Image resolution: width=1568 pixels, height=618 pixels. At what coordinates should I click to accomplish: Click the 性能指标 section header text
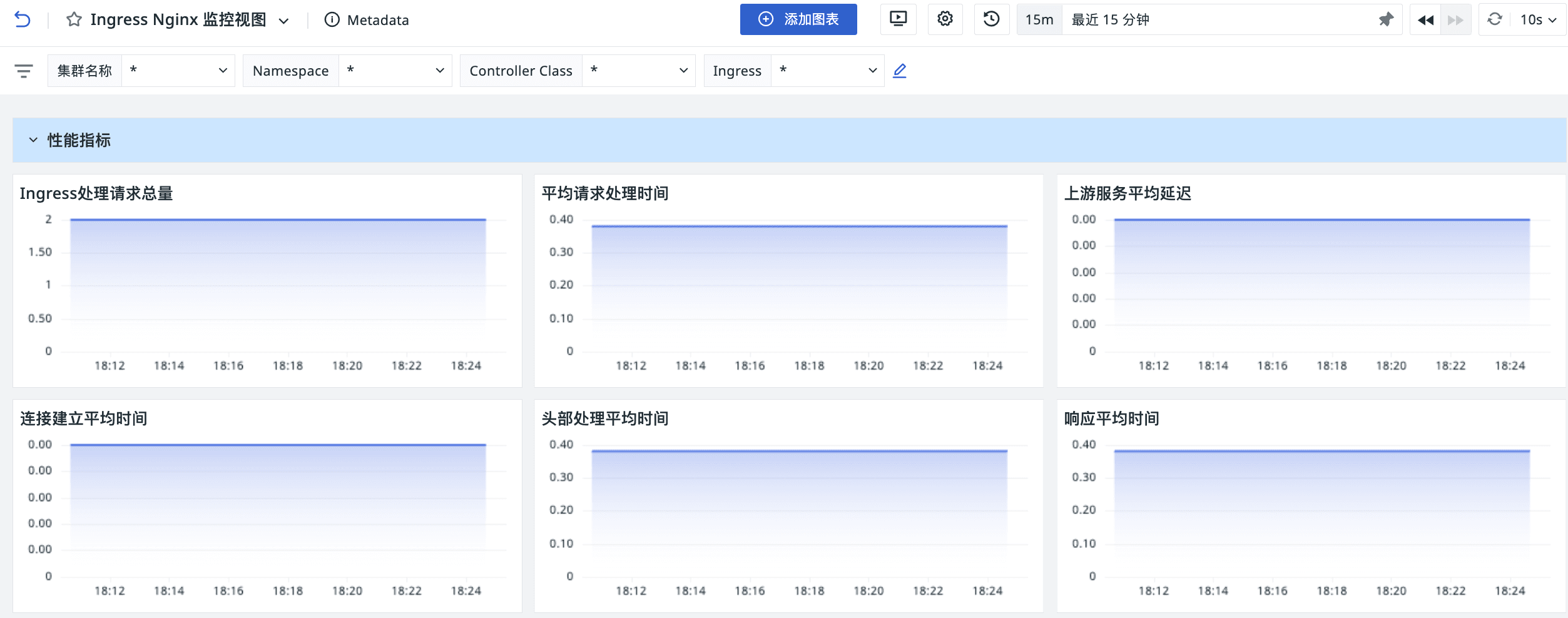79,140
